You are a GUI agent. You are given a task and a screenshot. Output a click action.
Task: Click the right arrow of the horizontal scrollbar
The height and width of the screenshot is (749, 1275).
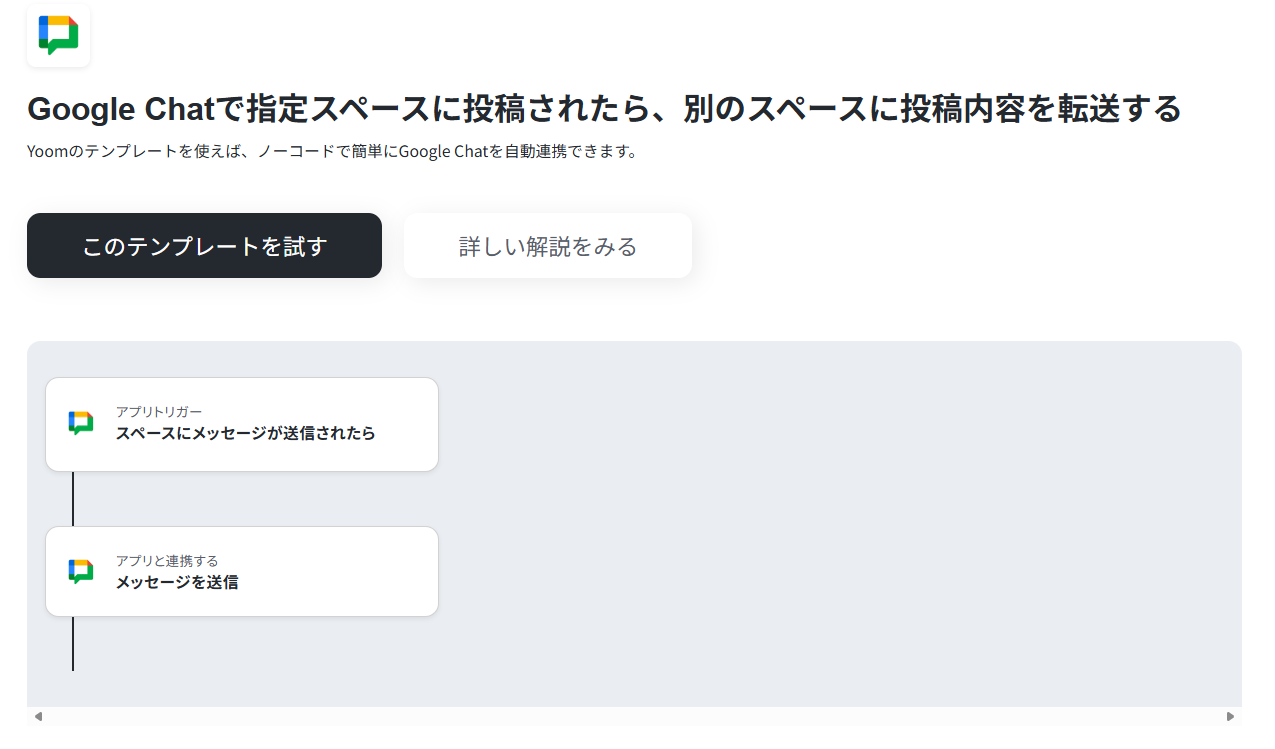click(1230, 716)
